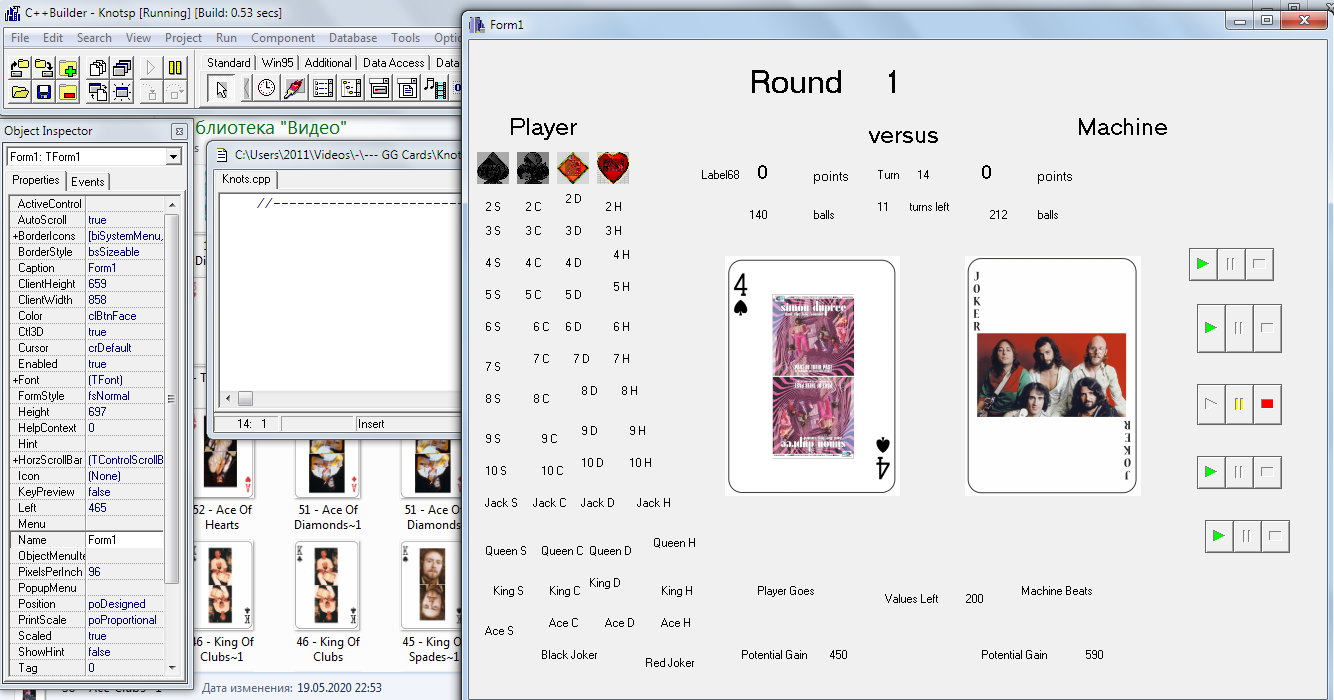Viewport: 1334px width, 700px height.
Task: Select the Color property value clBtnFace
Action: tap(124, 316)
